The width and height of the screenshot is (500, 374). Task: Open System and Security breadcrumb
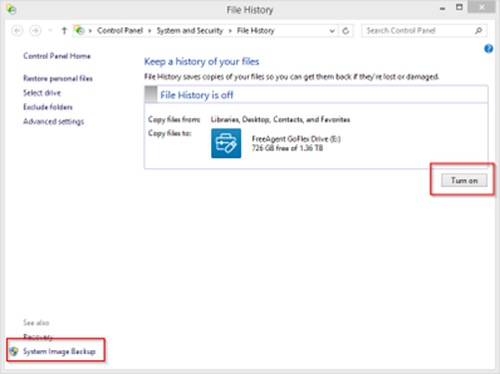click(190, 31)
